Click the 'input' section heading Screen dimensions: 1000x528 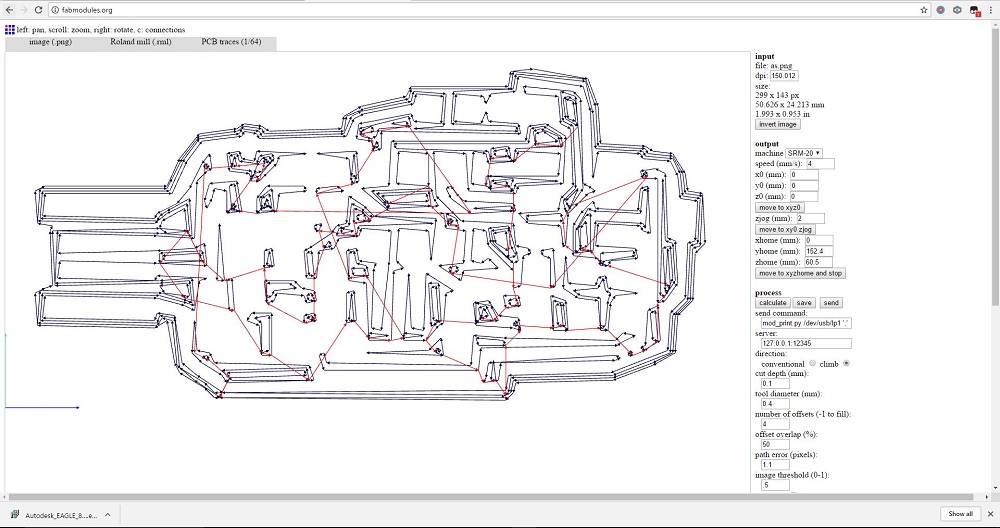[765, 56]
